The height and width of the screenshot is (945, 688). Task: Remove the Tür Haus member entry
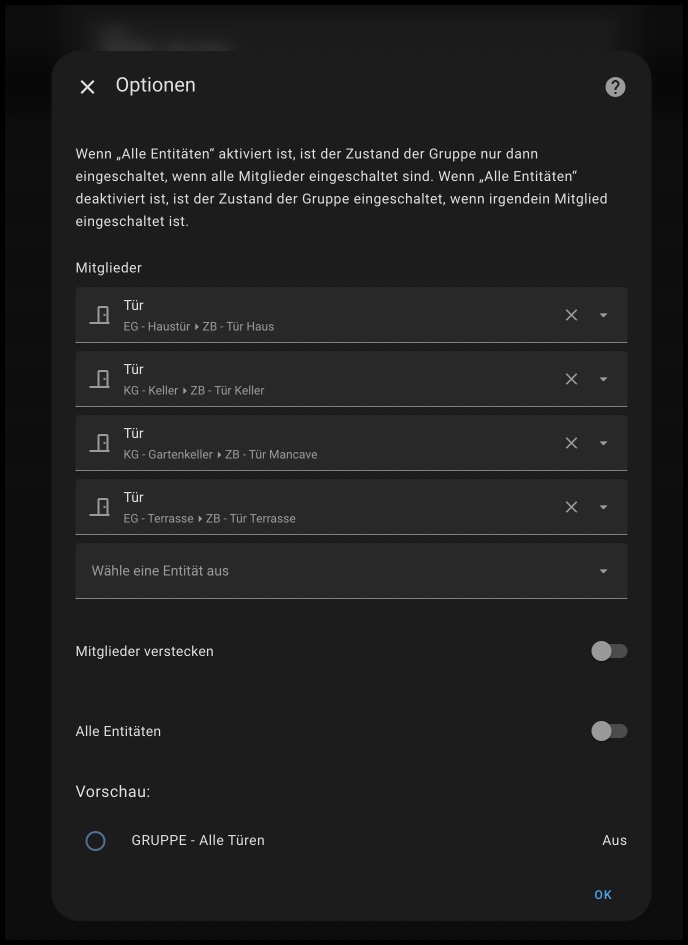point(571,315)
